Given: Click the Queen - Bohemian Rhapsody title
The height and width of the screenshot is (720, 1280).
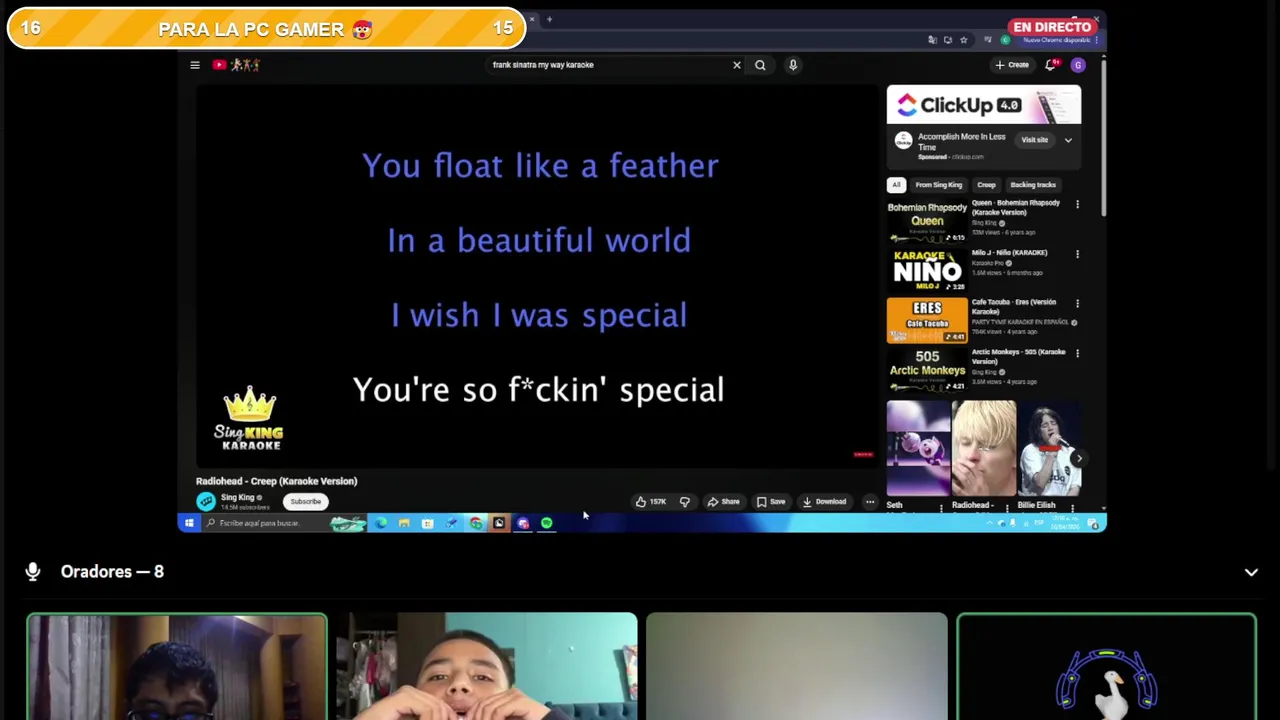Looking at the screenshot, I should [1015, 207].
